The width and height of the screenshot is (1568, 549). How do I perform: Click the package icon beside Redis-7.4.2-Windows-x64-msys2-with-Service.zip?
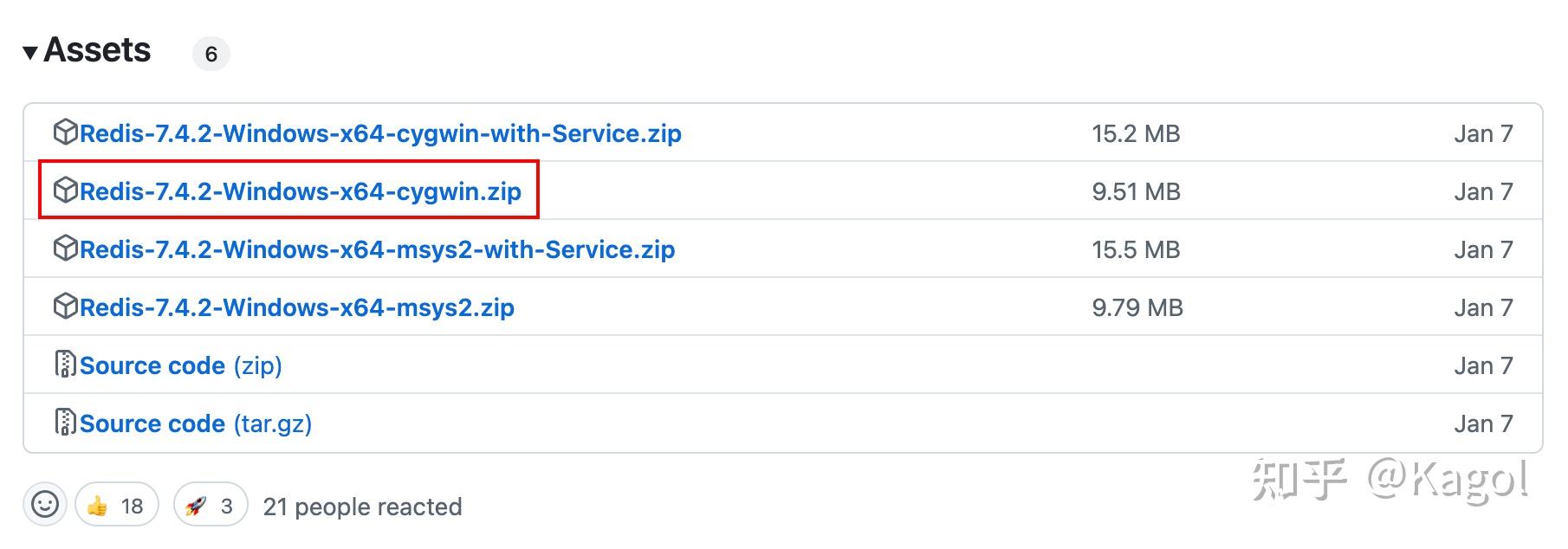65,249
